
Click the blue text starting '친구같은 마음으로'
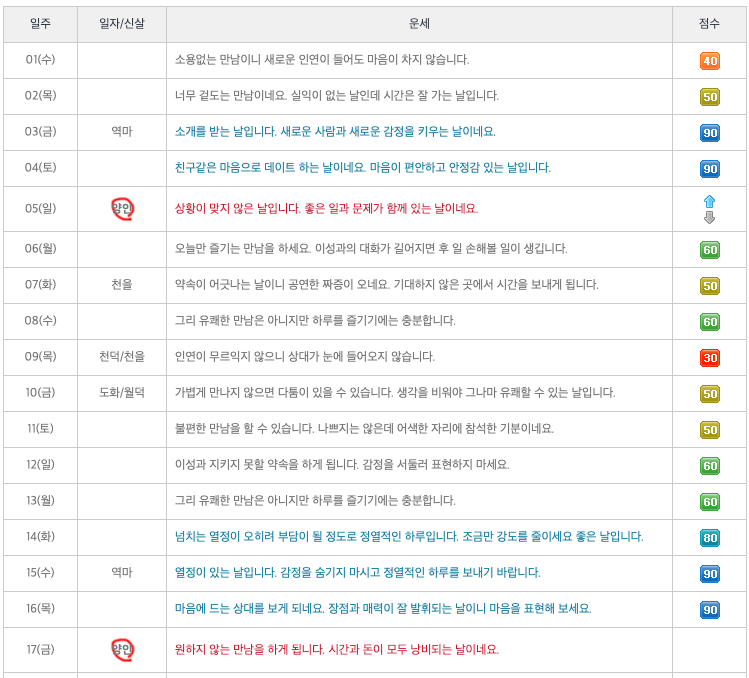pyautogui.click(x=363, y=168)
